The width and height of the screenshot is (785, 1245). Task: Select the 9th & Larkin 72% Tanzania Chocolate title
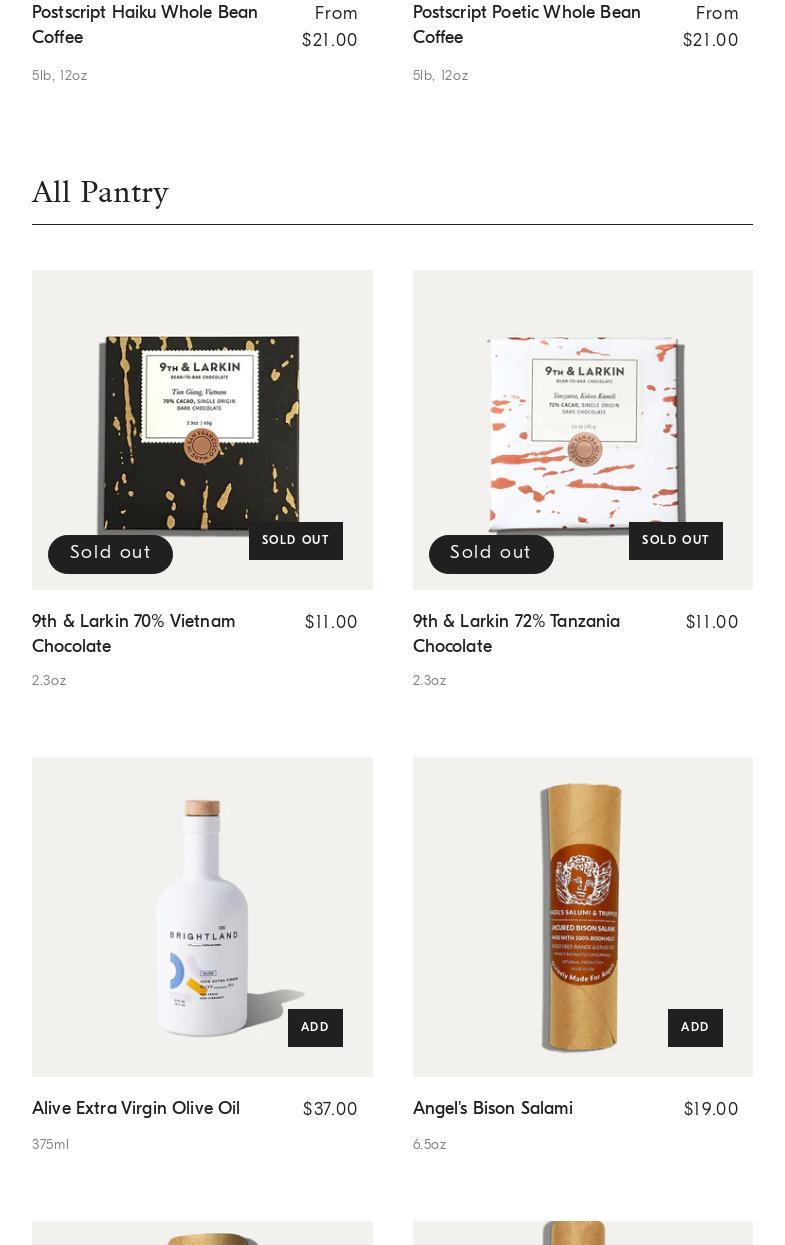(x=517, y=634)
